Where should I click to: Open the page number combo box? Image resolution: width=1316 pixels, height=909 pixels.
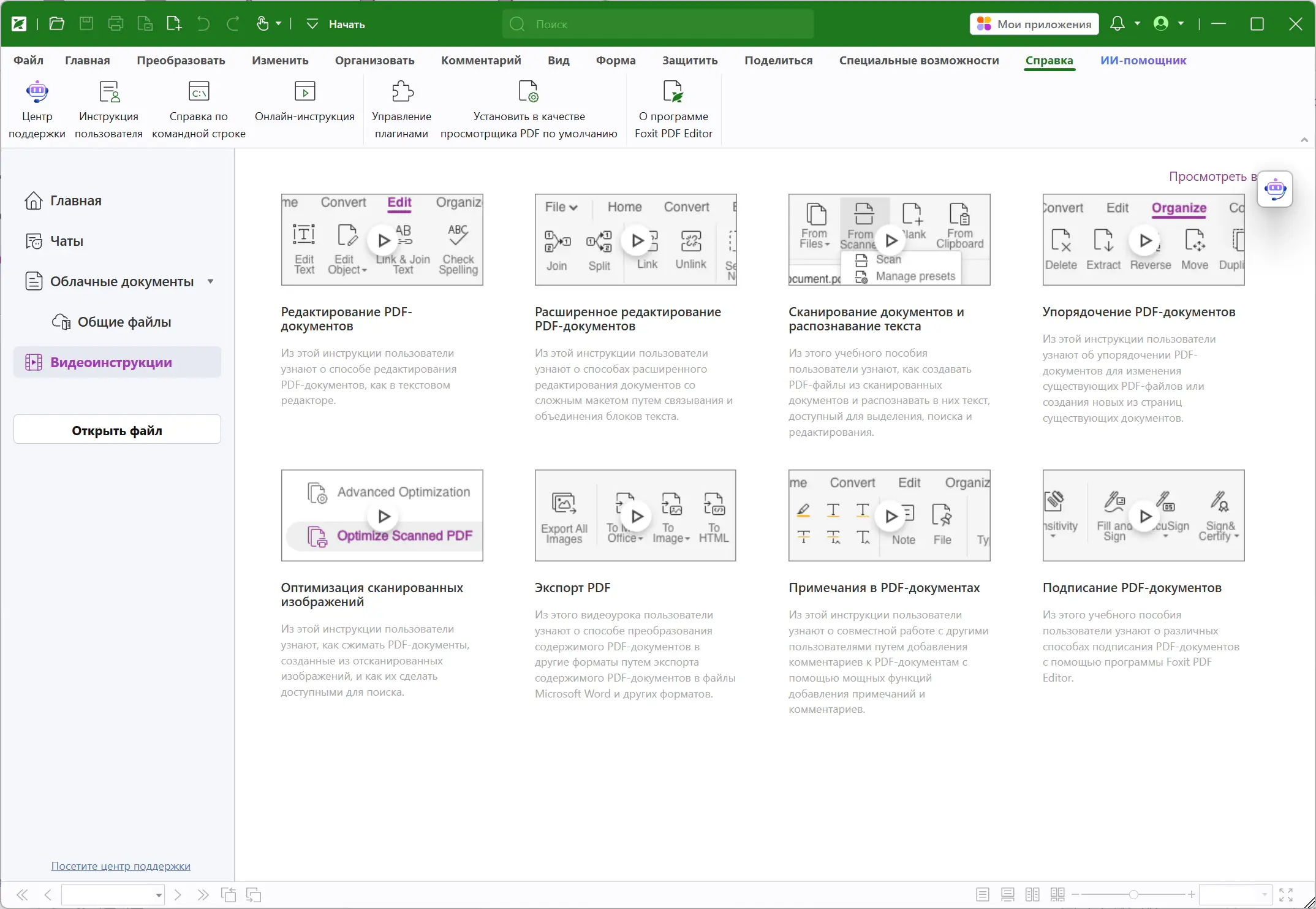point(113,895)
